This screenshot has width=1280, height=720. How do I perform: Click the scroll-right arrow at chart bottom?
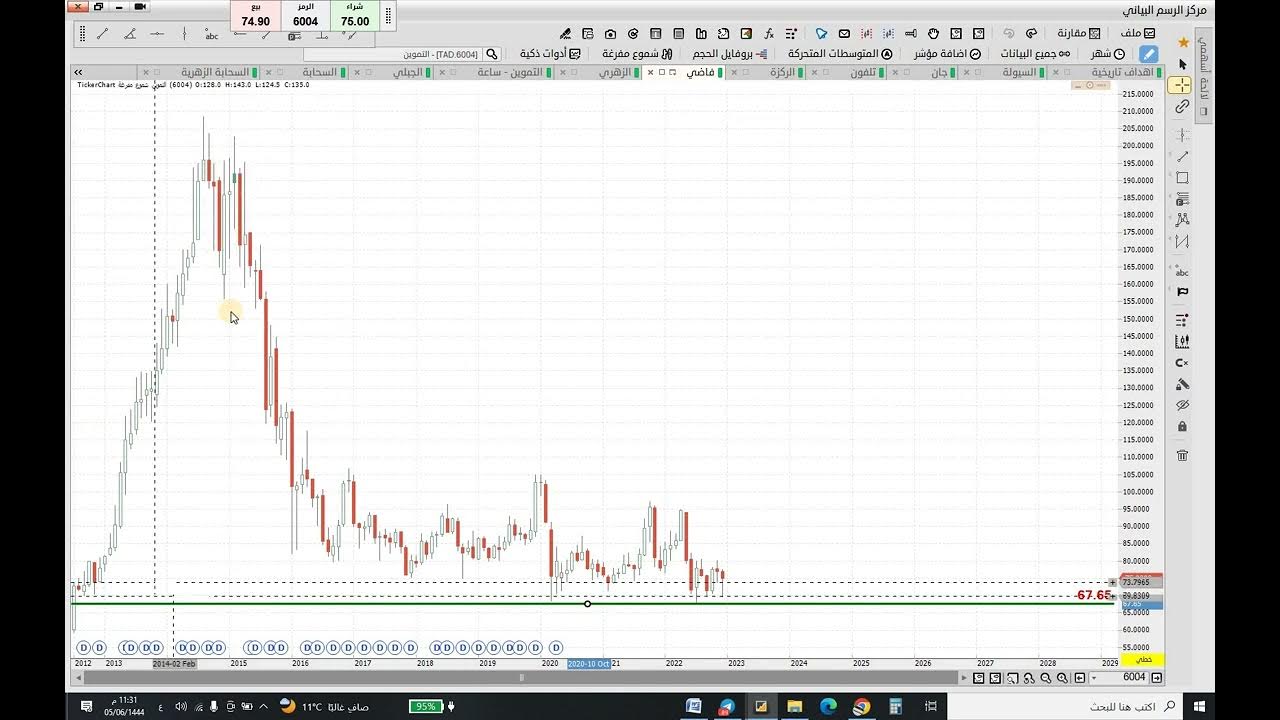pos(964,678)
